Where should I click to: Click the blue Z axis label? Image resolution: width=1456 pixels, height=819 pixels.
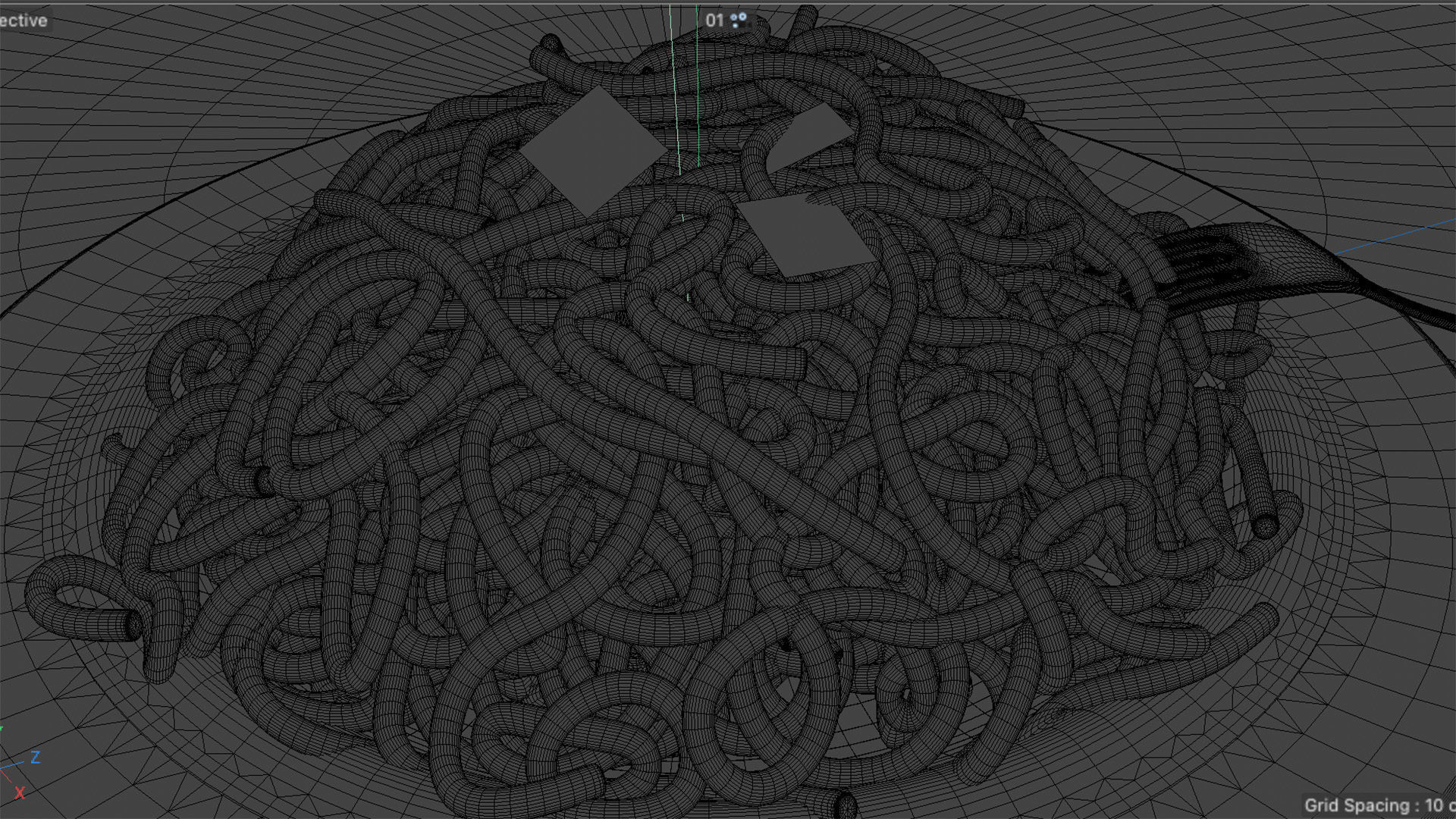tap(35, 757)
